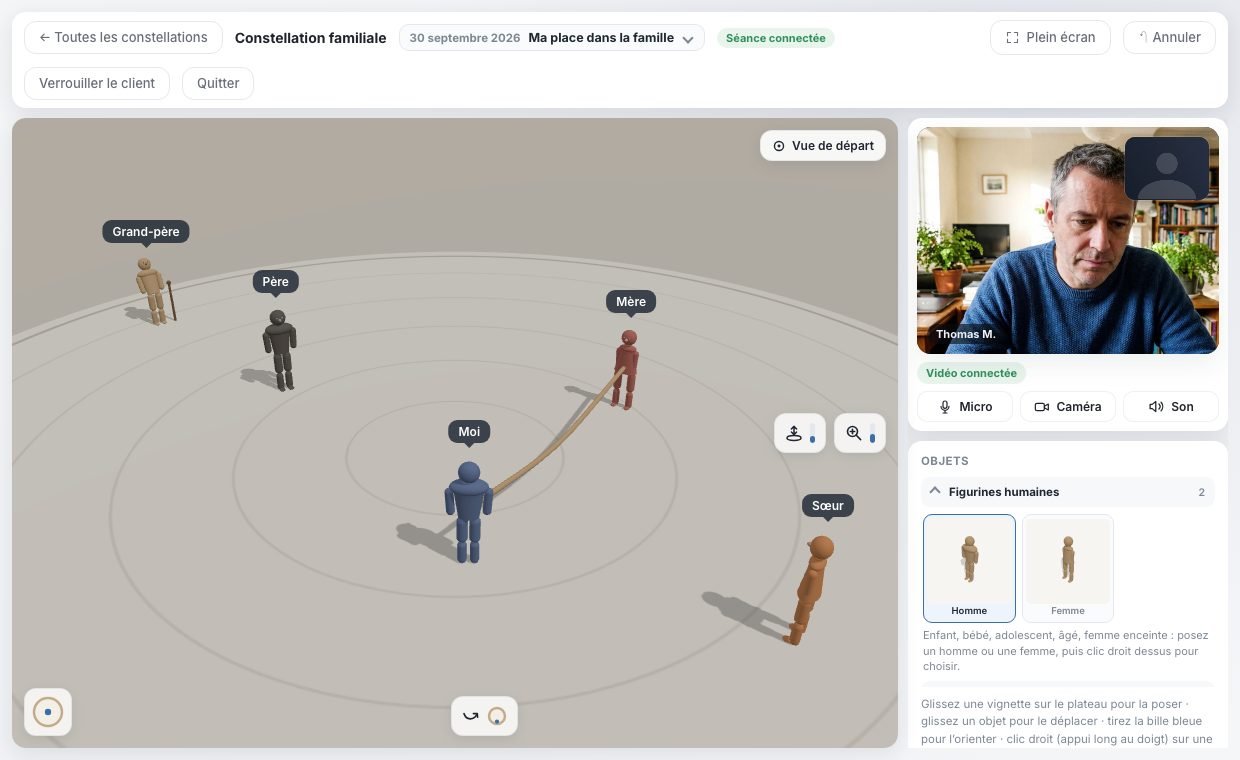Click the Annuler undo button
This screenshot has width=1240, height=760.
coord(1169,37)
